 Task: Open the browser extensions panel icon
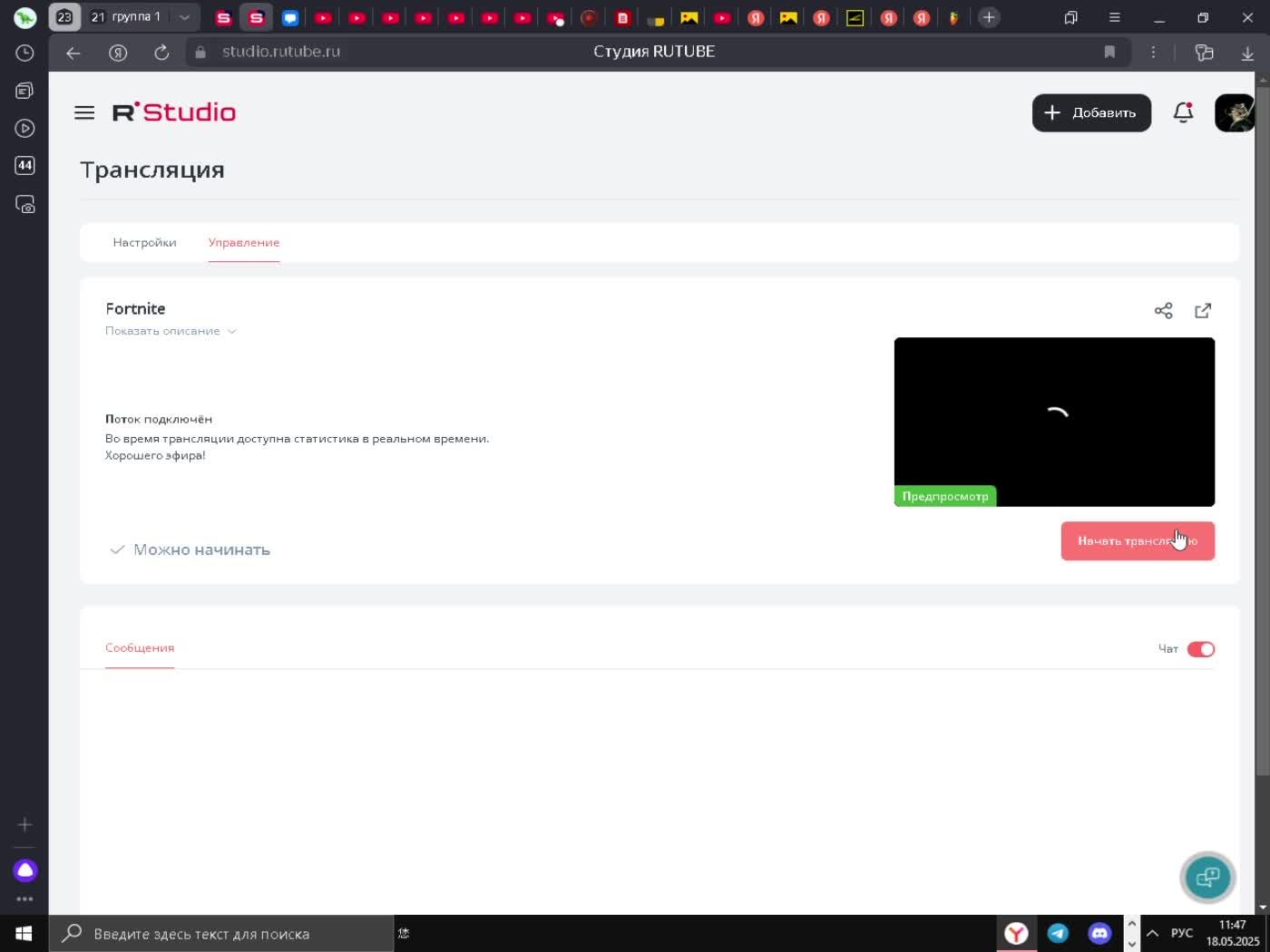[x=1204, y=53]
